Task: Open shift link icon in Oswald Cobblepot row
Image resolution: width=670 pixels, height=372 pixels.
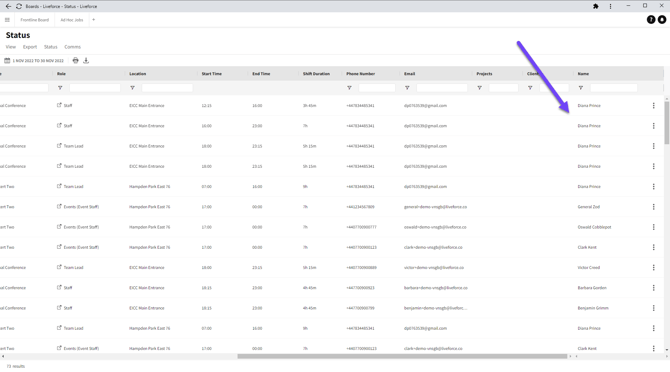Action: coord(59,227)
